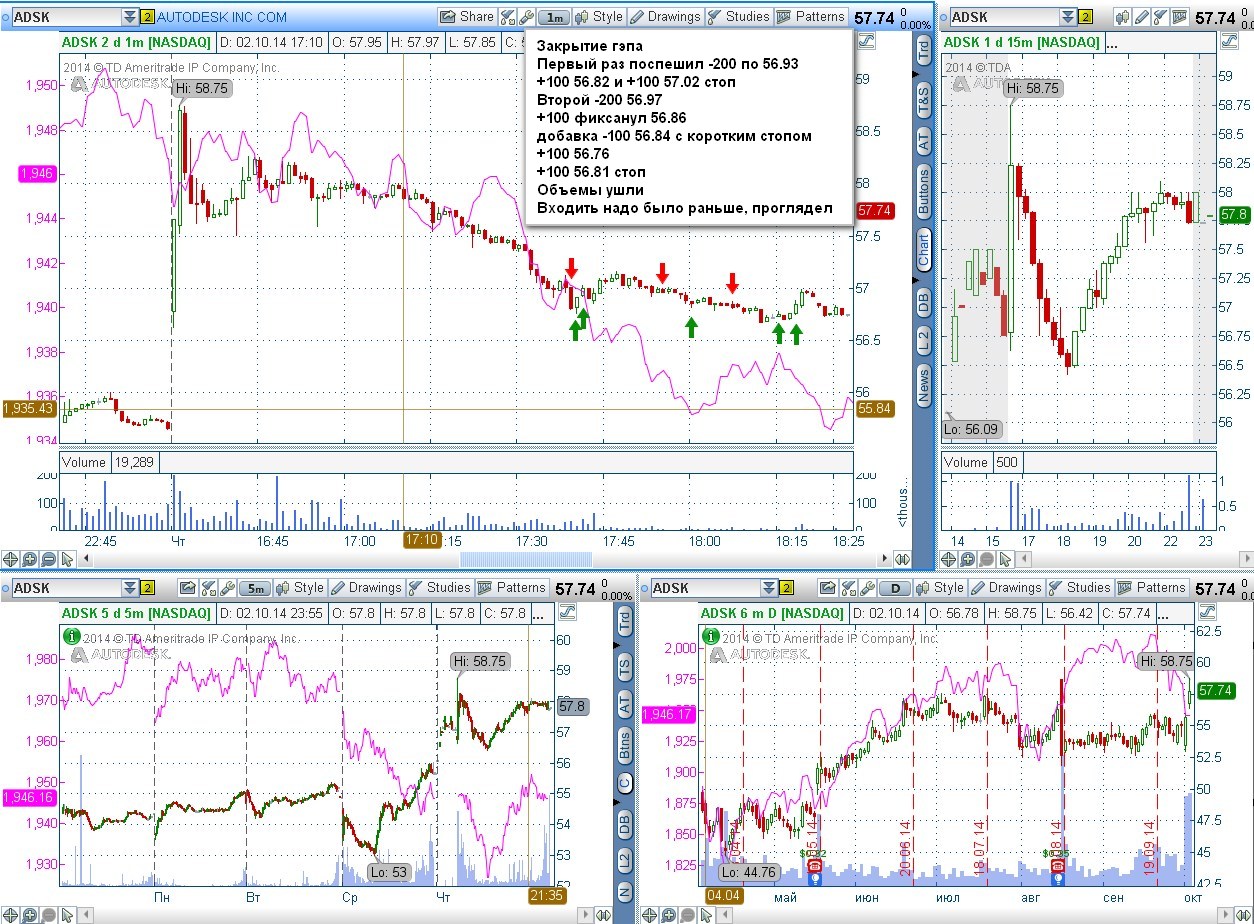Image resolution: width=1254 pixels, height=924 pixels.
Task: Expand symbol dropdown arrow in 1m chart
Action: point(129,17)
